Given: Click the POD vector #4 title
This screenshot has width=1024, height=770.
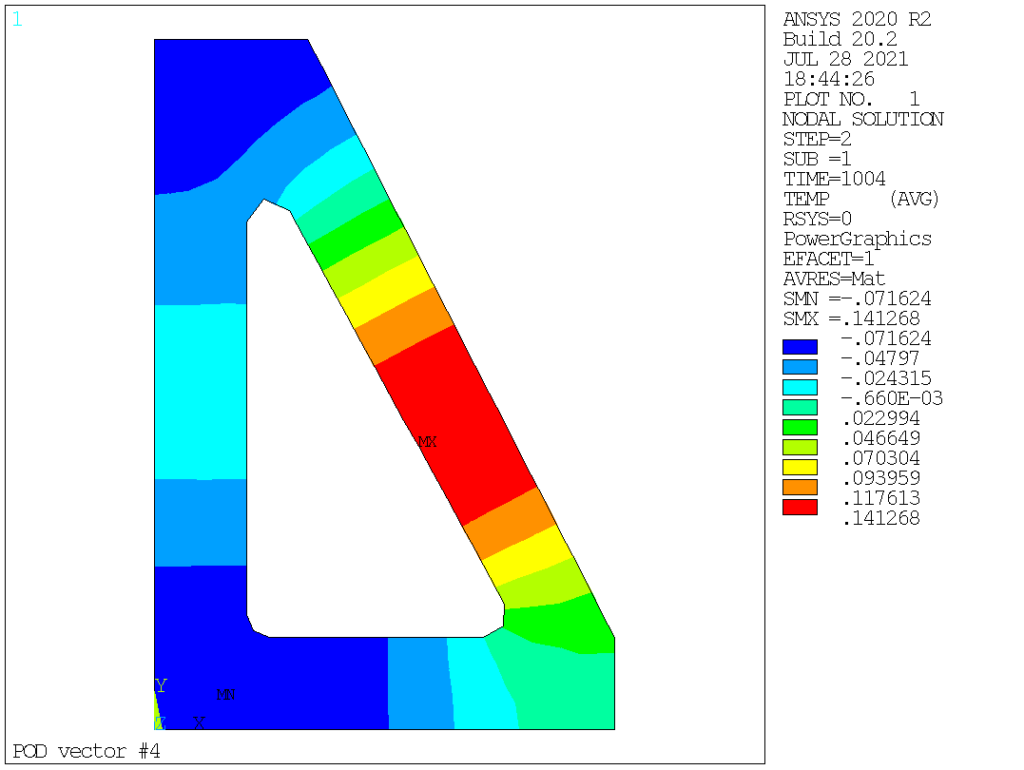Looking at the screenshot, I should click(86, 751).
